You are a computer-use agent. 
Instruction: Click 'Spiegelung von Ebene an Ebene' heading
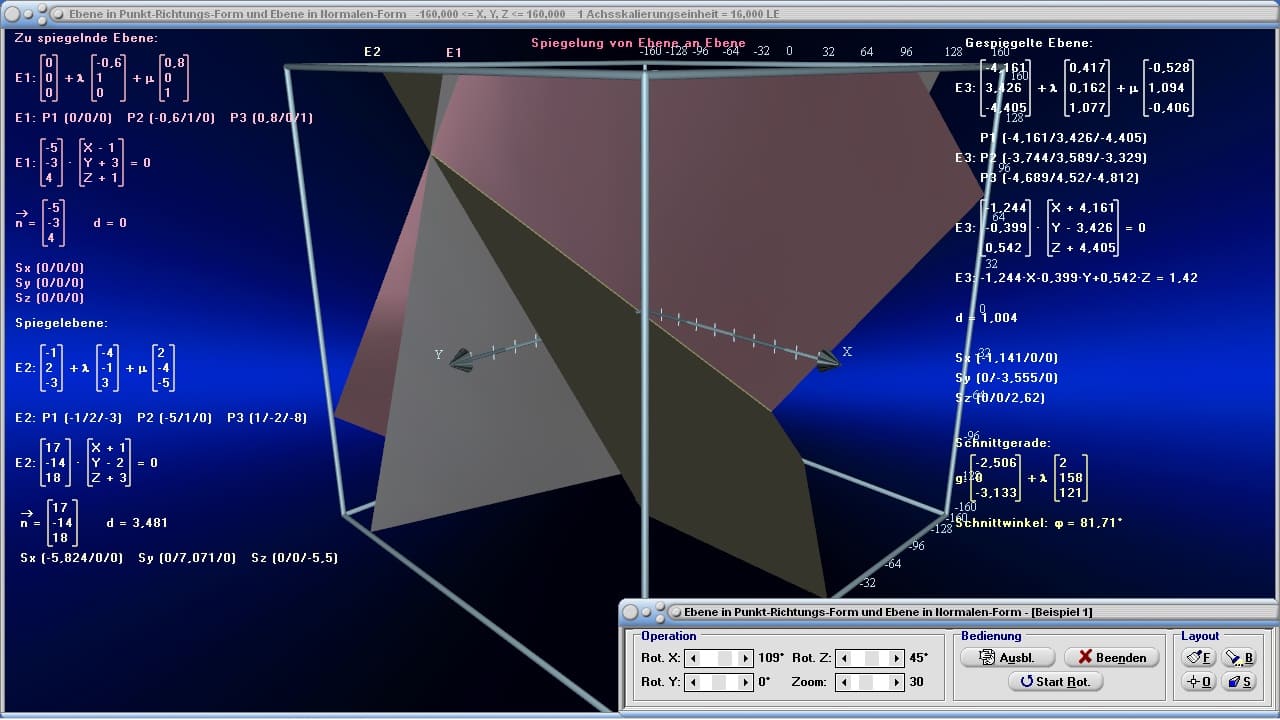(638, 43)
